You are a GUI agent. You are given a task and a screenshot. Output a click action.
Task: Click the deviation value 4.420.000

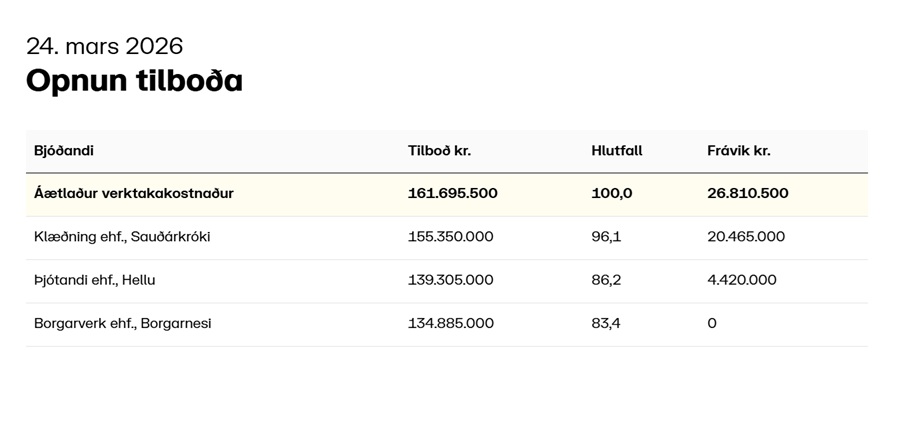pyautogui.click(x=741, y=280)
